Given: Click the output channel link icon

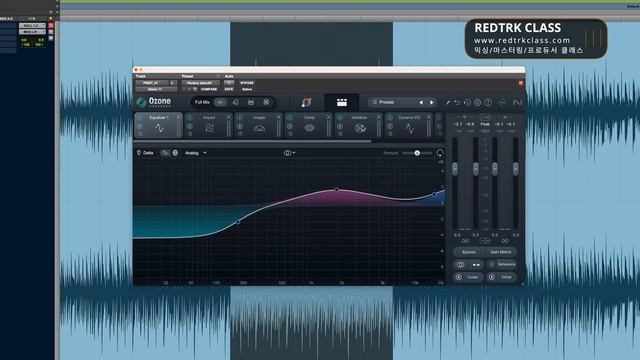Looking at the screenshot, I should point(505,241).
